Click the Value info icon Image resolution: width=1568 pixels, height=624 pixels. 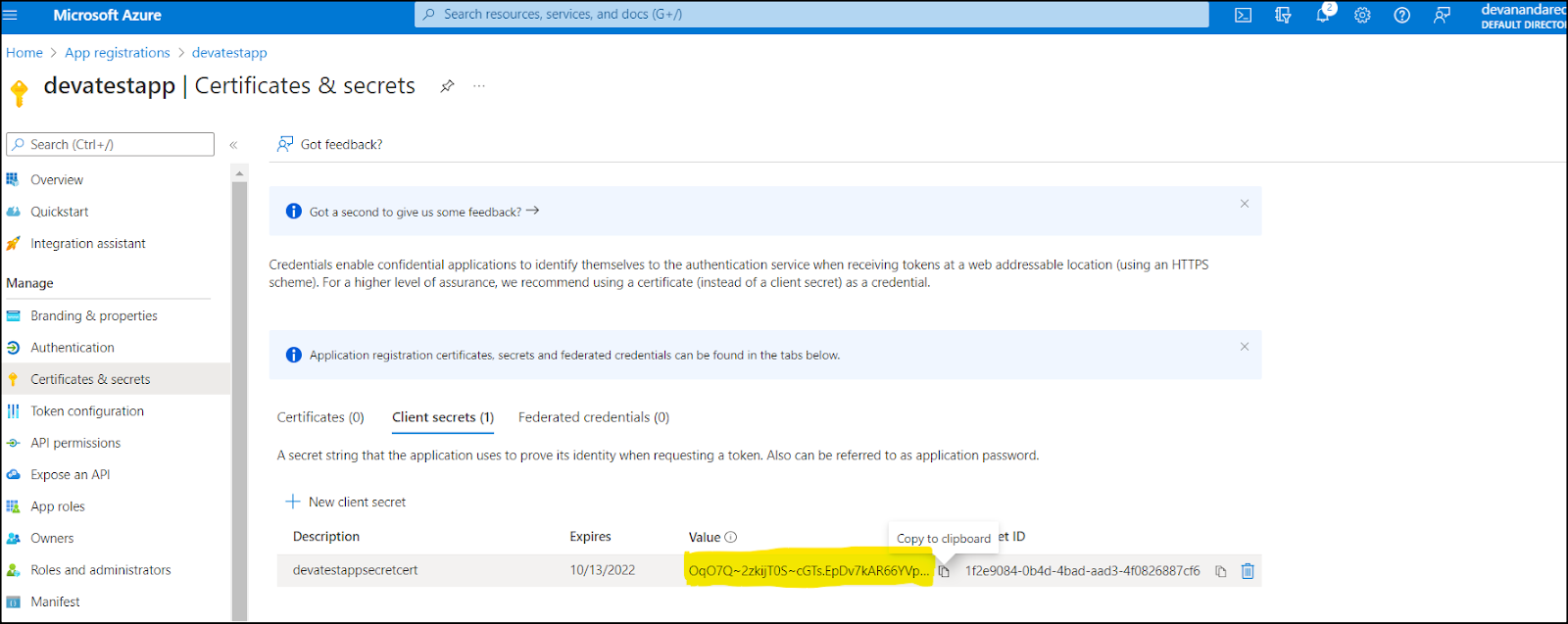pos(731,537)
